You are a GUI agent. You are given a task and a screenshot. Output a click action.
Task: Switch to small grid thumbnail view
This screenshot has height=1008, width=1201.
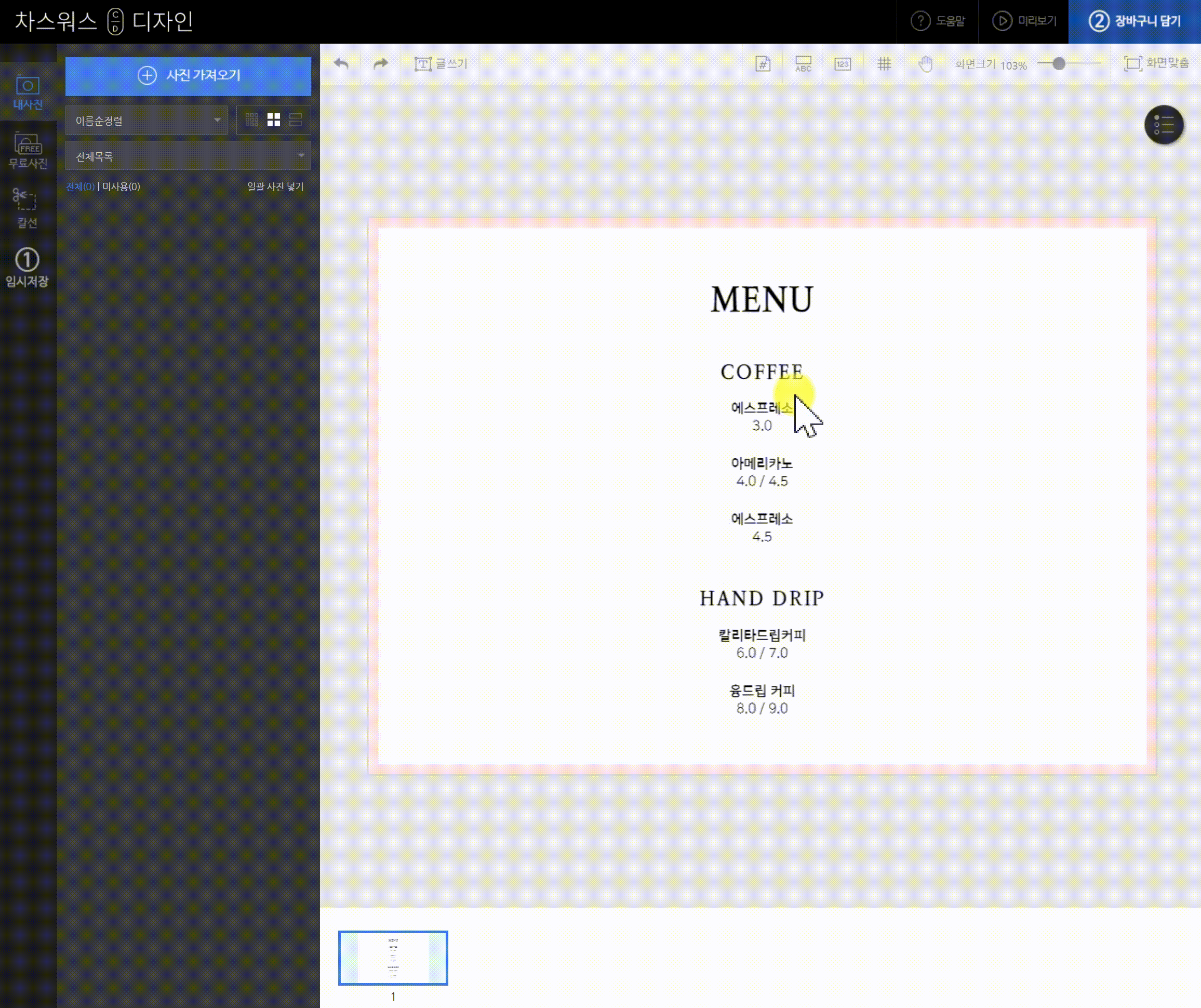(251, 120)
